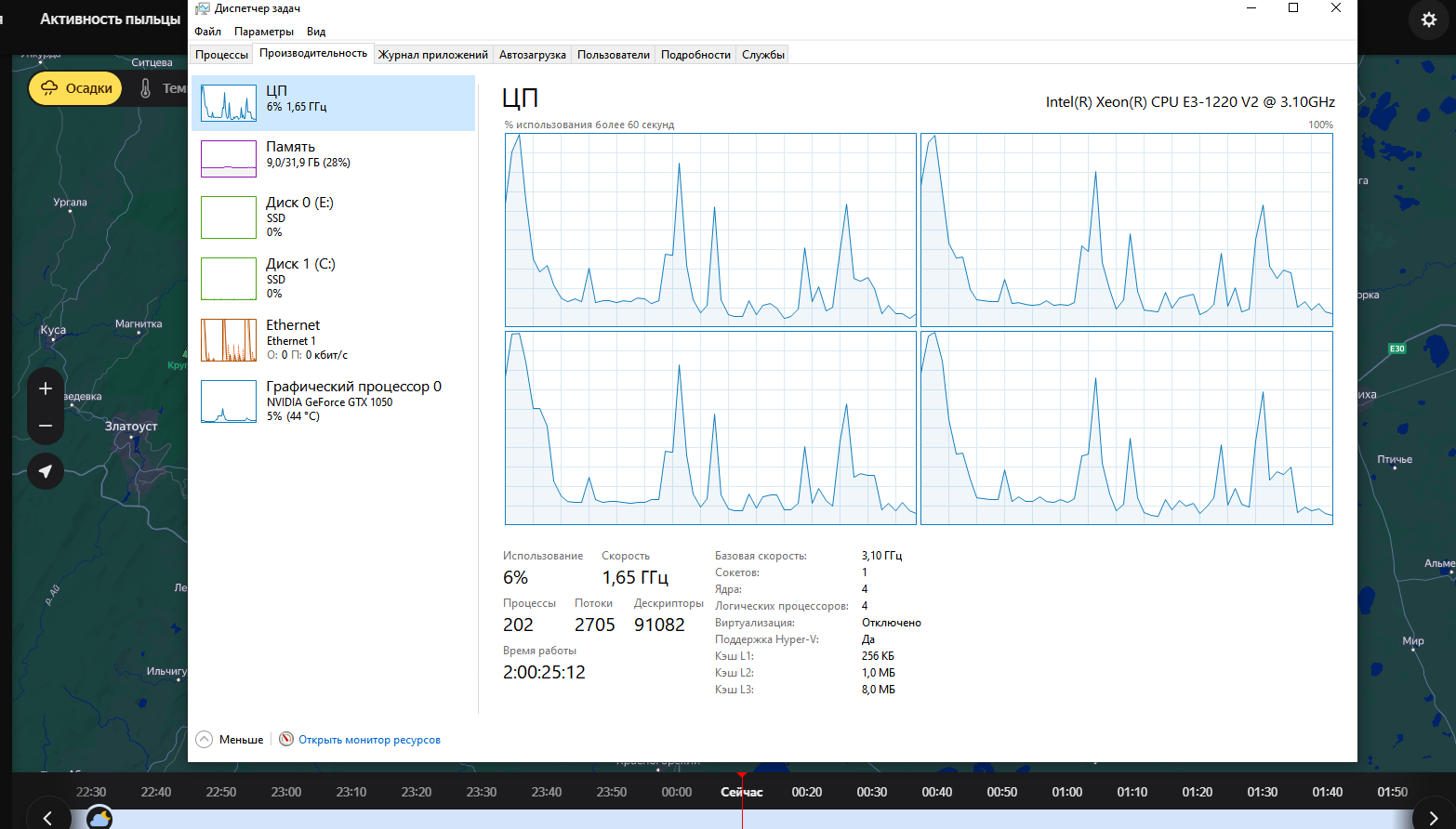
Task: Click the 1,65 ГГц speed value
Action: (635, 577)
